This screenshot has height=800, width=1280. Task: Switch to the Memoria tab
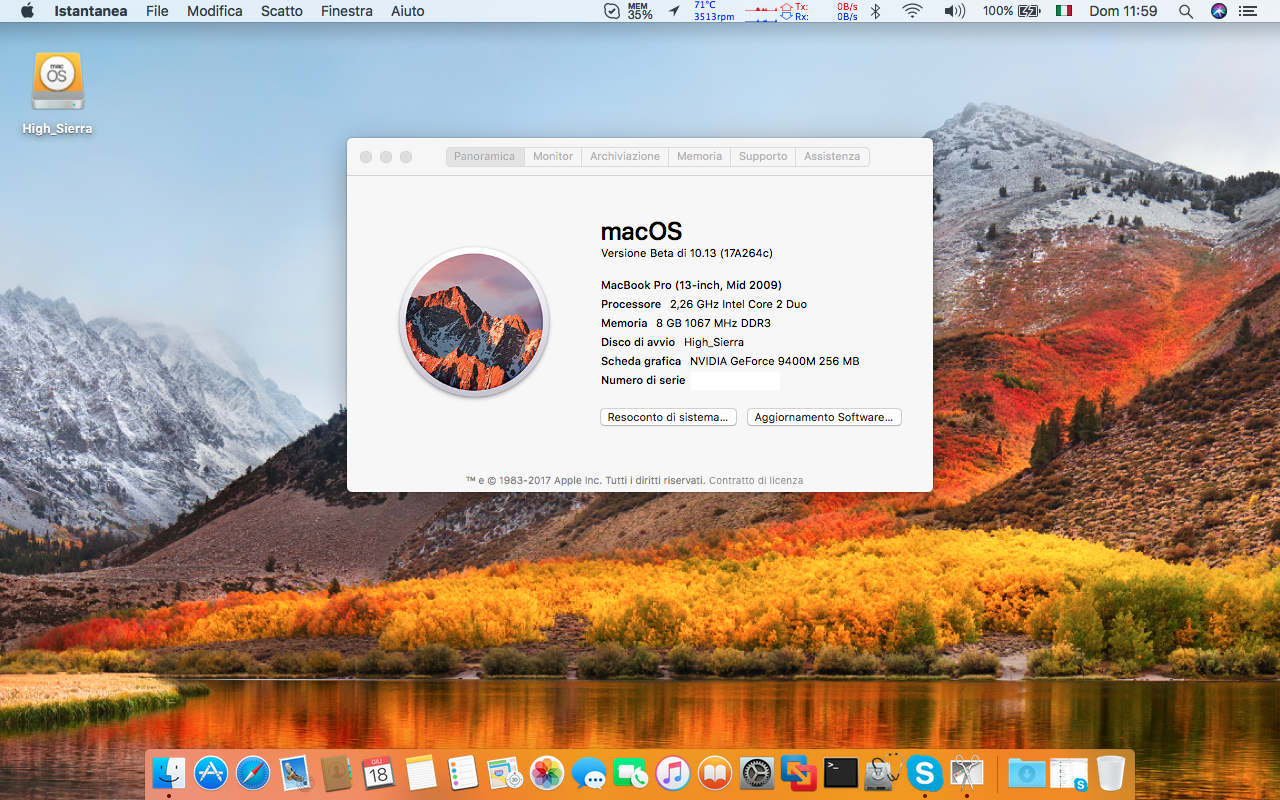699,156
